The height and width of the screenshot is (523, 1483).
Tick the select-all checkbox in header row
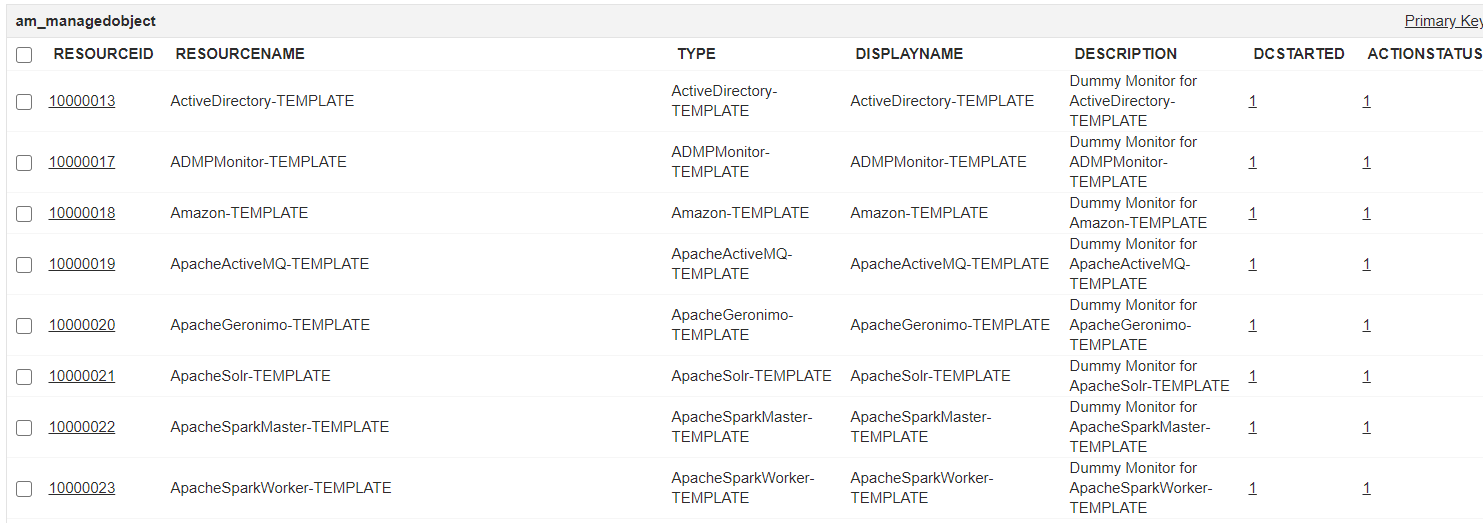tap(24, 55)
